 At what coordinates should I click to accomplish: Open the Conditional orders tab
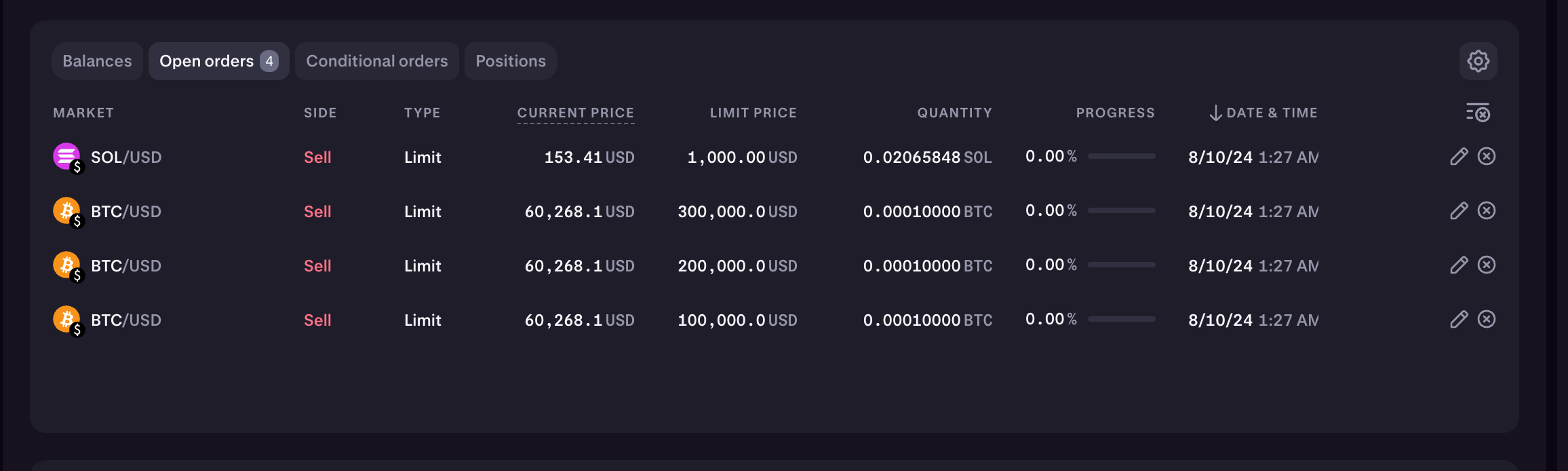377,61
